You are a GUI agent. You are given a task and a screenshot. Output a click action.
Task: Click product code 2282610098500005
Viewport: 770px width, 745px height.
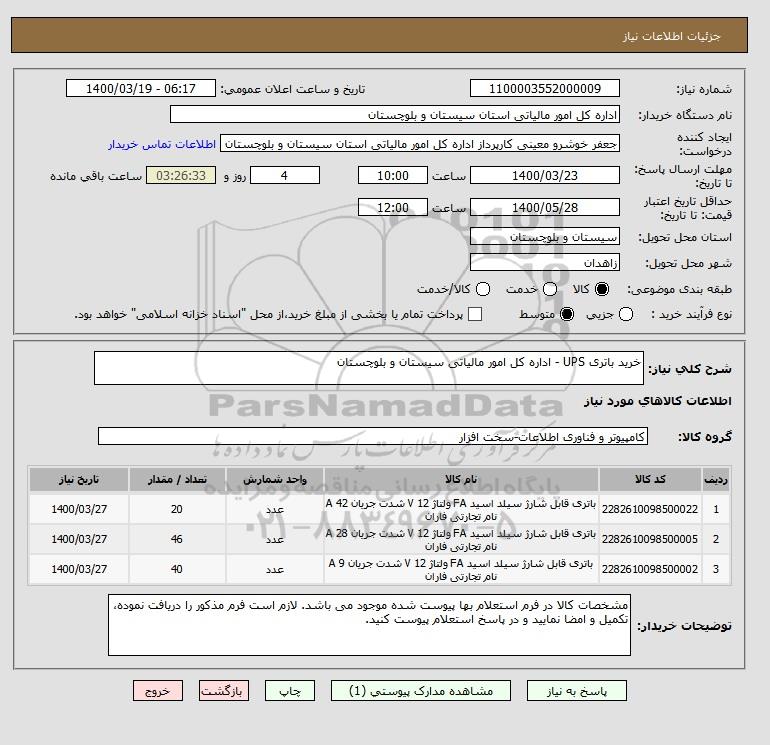650,539
